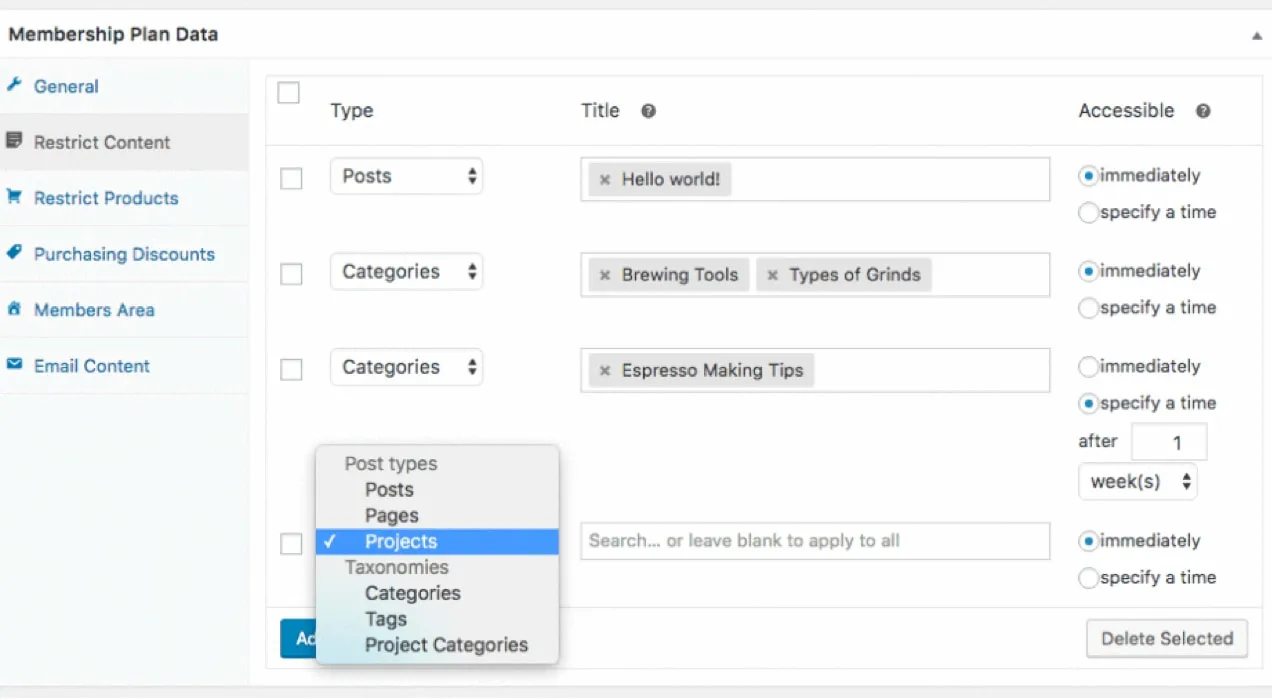Click the Members Area icon
This screenshot has width=1272, height=700.
click(x=14, y=309)
